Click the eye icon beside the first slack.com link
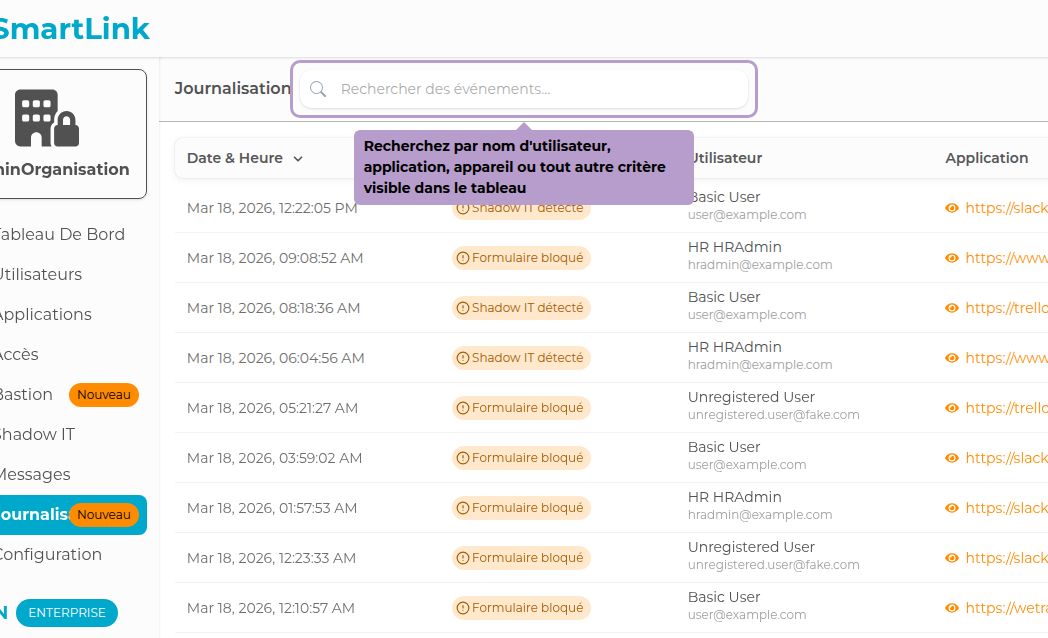1048x638 pixels. click(950, 207)
